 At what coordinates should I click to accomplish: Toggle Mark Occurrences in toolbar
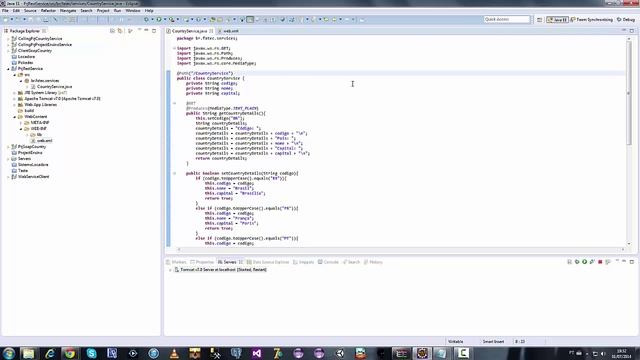tap(250, 19)
